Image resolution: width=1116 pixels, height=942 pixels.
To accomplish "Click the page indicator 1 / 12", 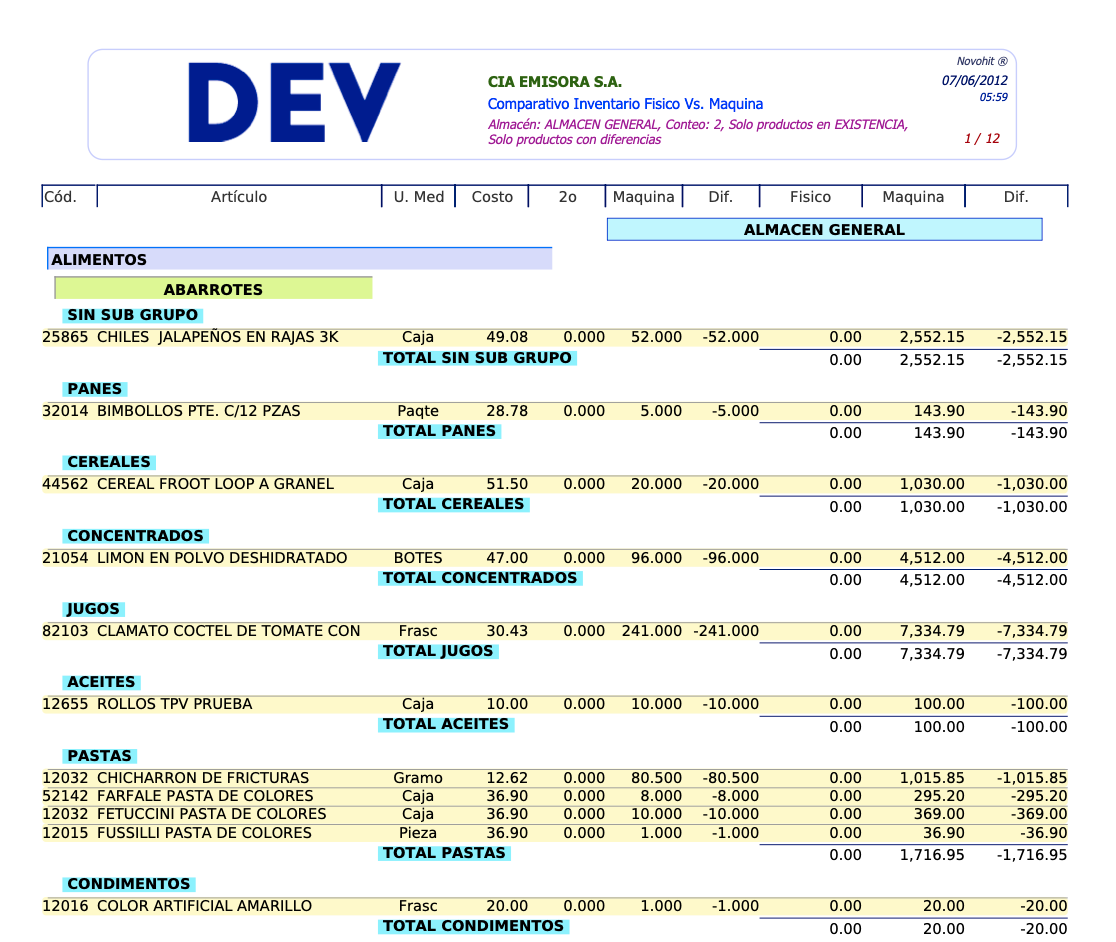I will [x=981, y=139].
